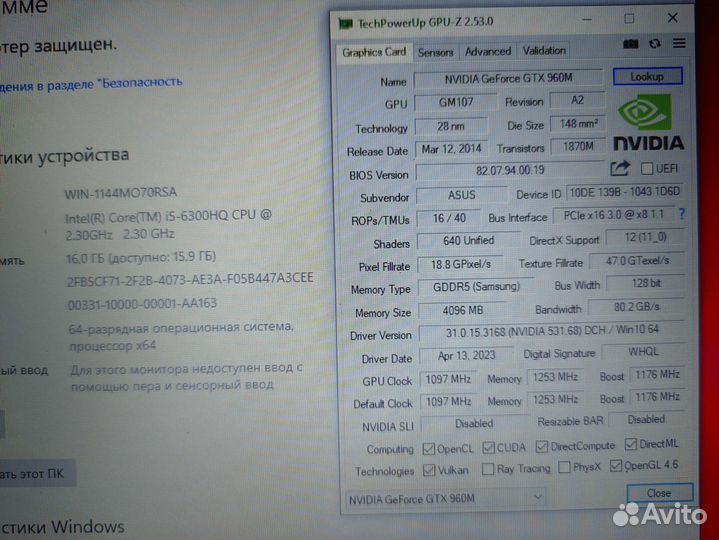This screenshot has height=540, width=719.
Task: Click the GPU Clock field 1097 MHz
Action: pyautogui.click(x=448, y=380)
